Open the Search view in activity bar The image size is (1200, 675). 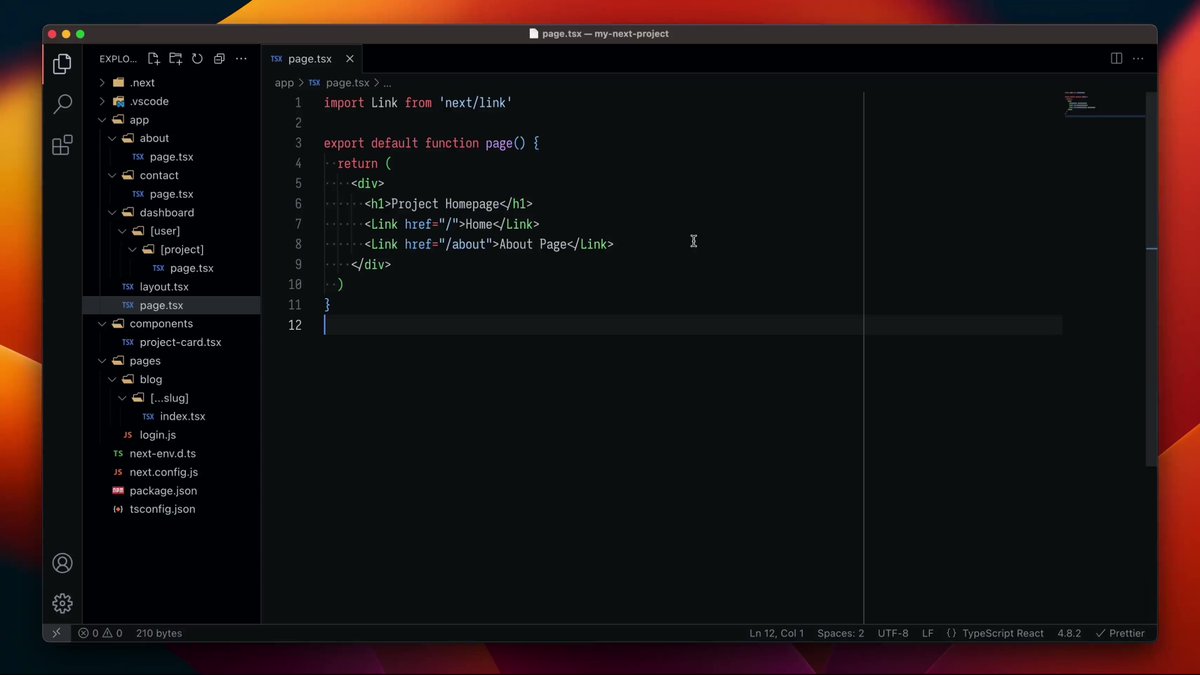click(x=62, y=104)
